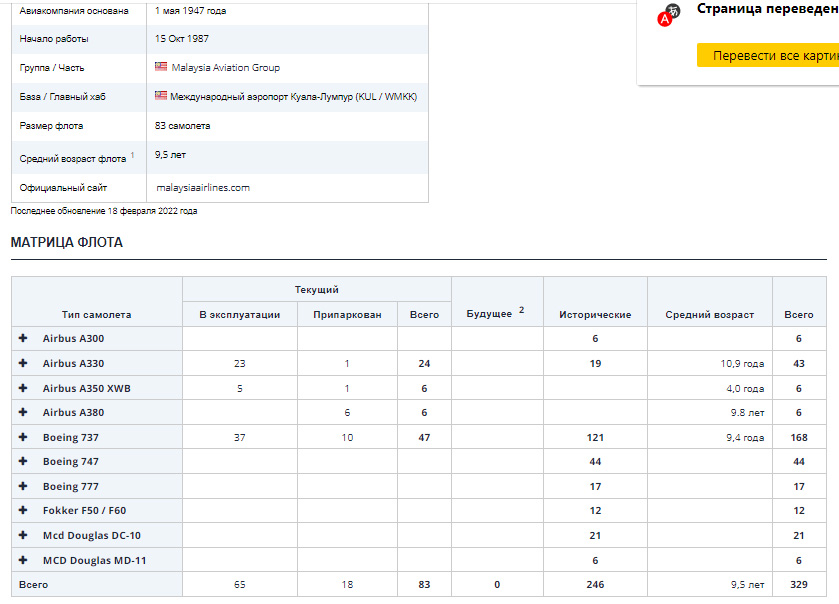Open the Kuala Lumpur airport (KUL / WMKK) link
This screenshot has width=839, height=604.
[x=293, y=97]
